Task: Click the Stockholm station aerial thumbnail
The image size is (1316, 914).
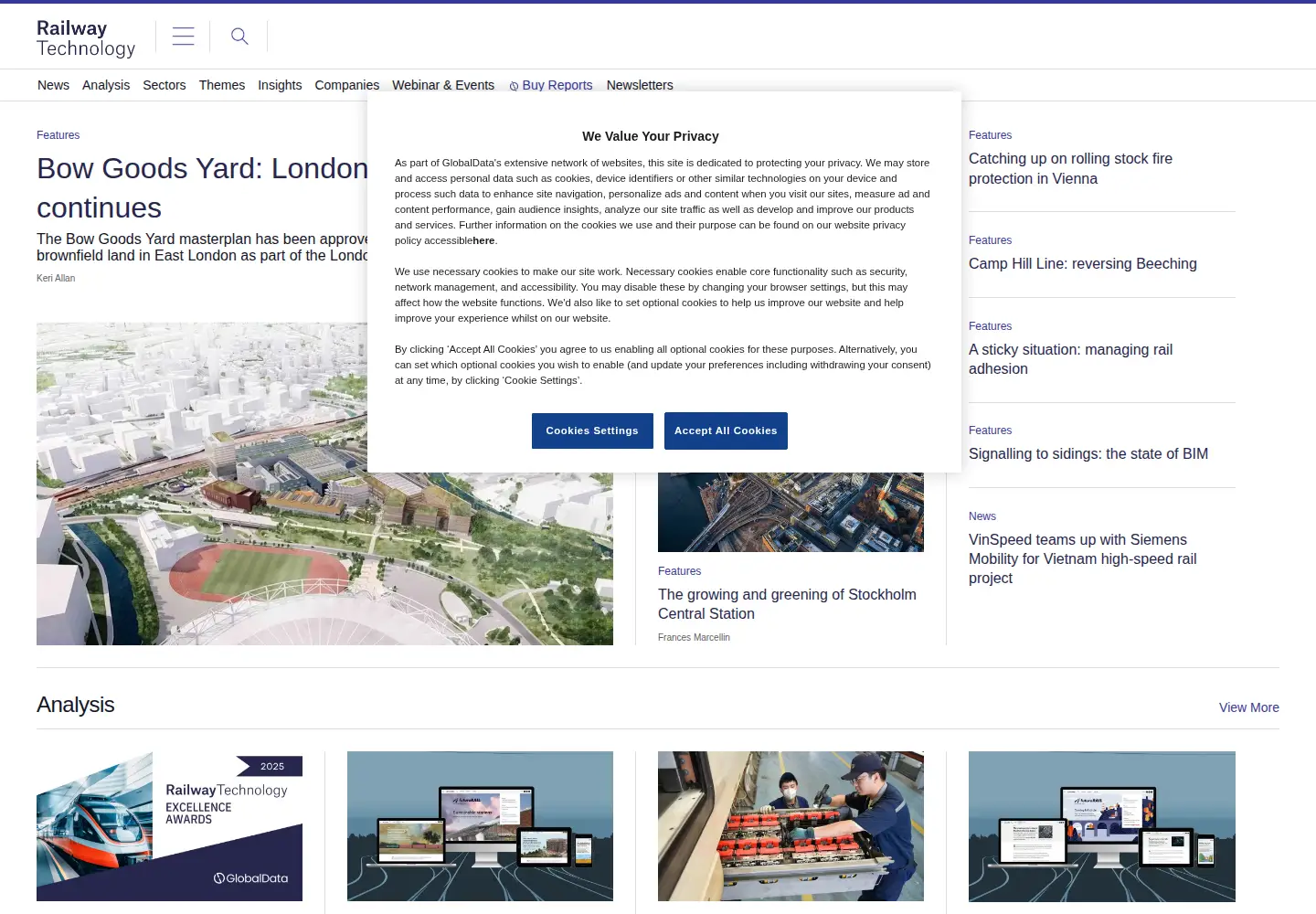Action: 791,512
